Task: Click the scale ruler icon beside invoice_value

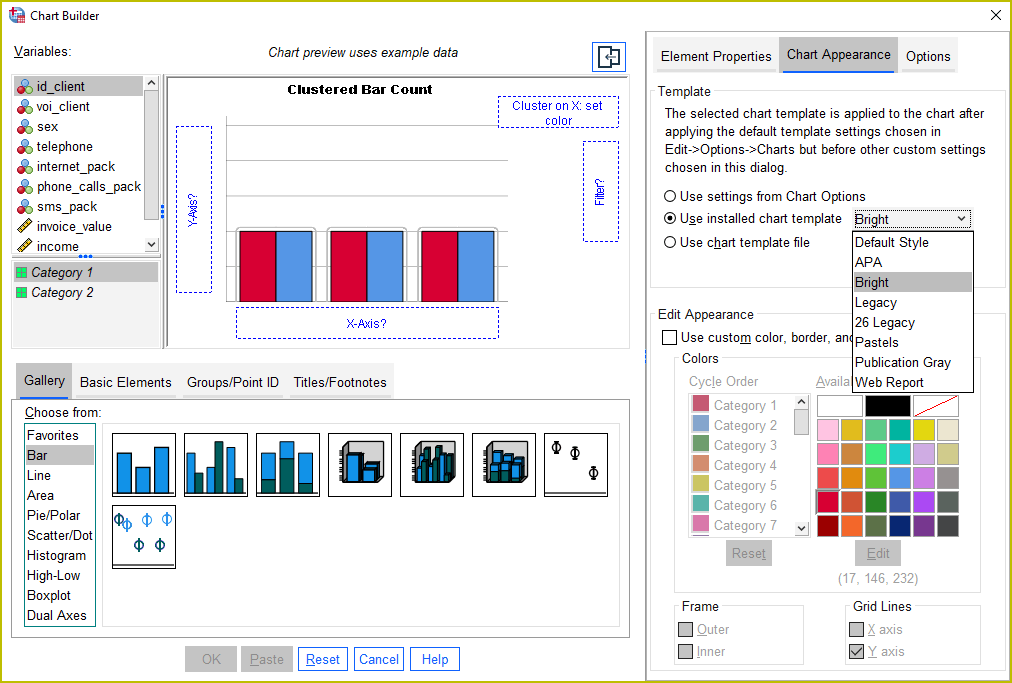Action: click(x=25, y=227)
